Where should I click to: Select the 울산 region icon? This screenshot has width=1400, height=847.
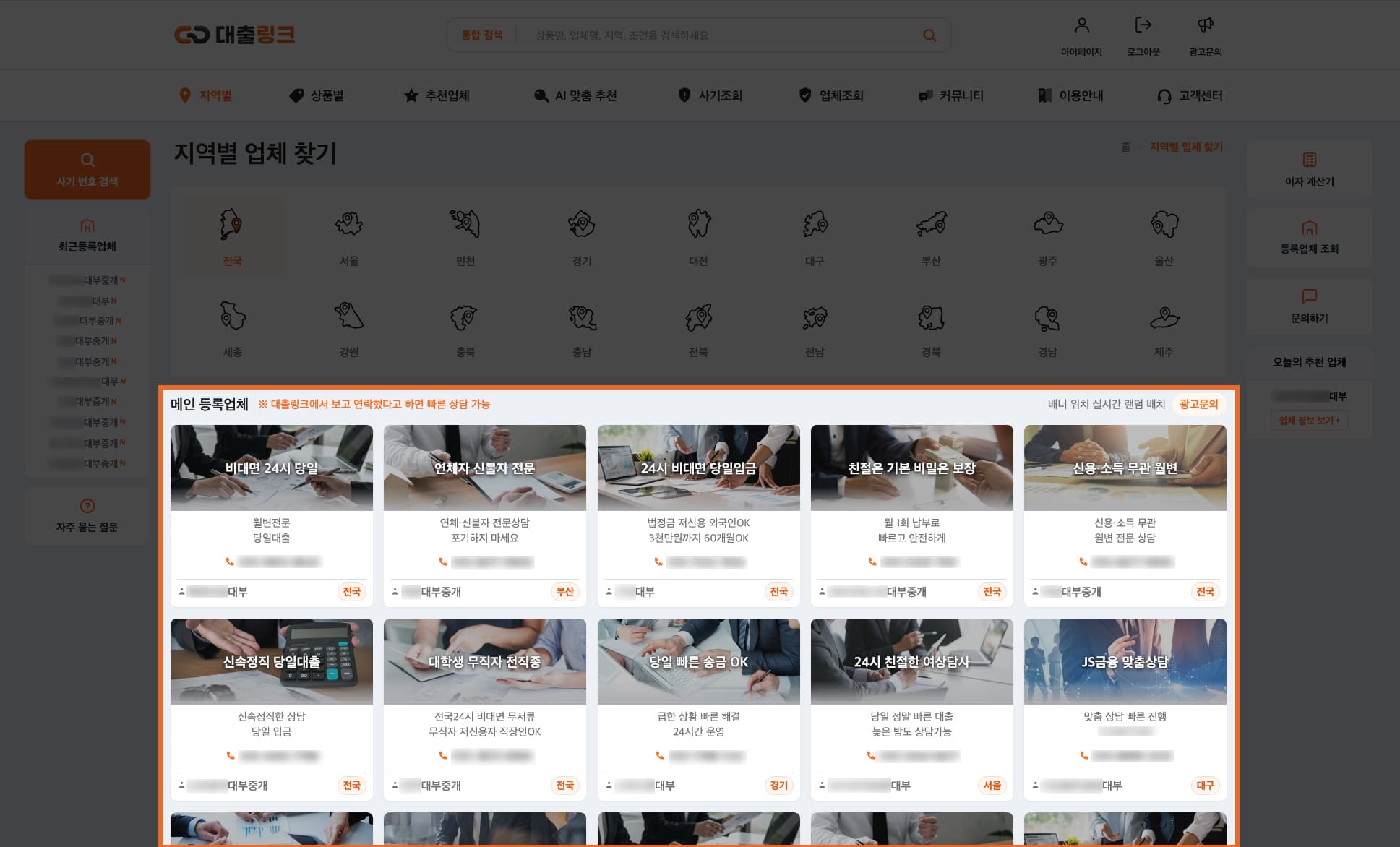(x=1164, y=224)
